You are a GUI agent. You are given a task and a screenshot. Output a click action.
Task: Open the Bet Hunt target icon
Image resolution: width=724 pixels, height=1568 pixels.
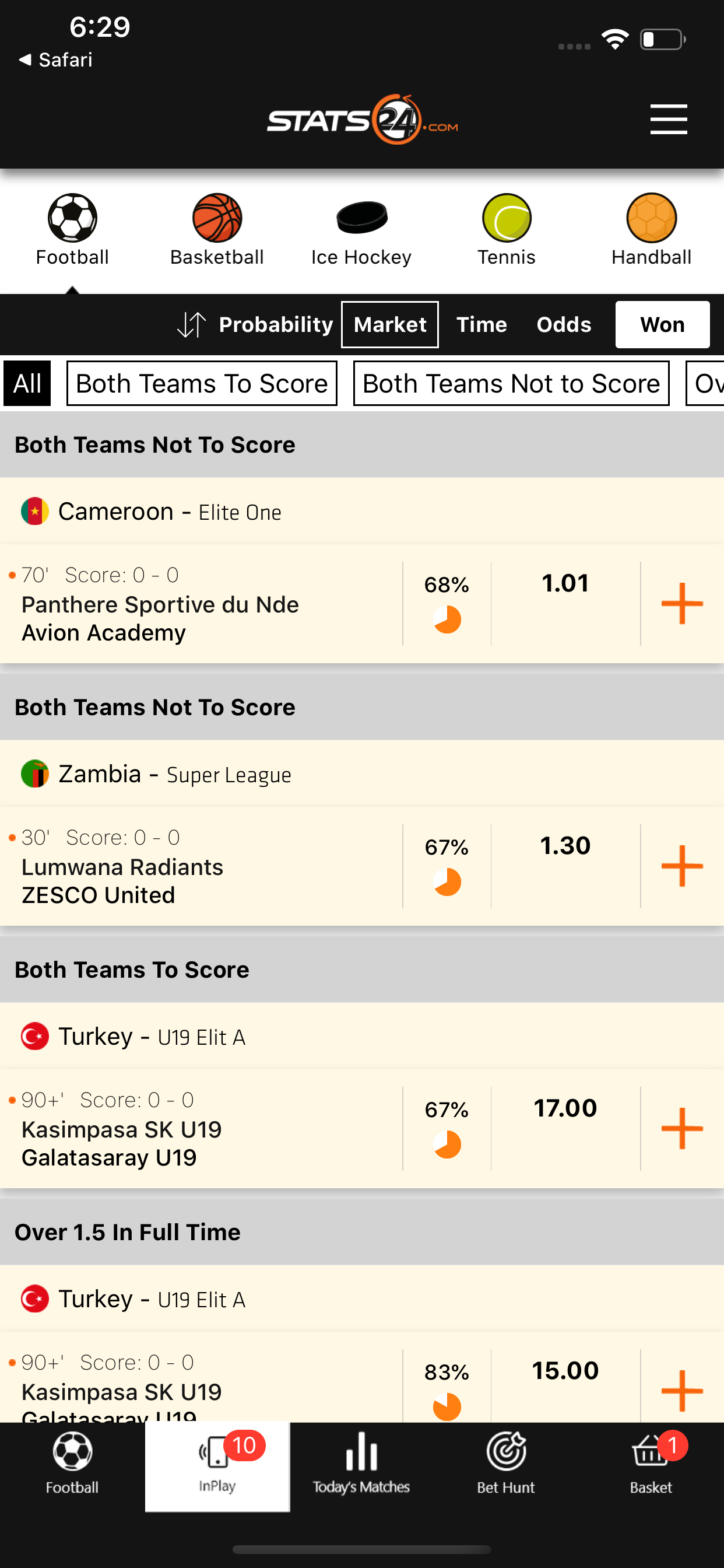[505, 1451]
